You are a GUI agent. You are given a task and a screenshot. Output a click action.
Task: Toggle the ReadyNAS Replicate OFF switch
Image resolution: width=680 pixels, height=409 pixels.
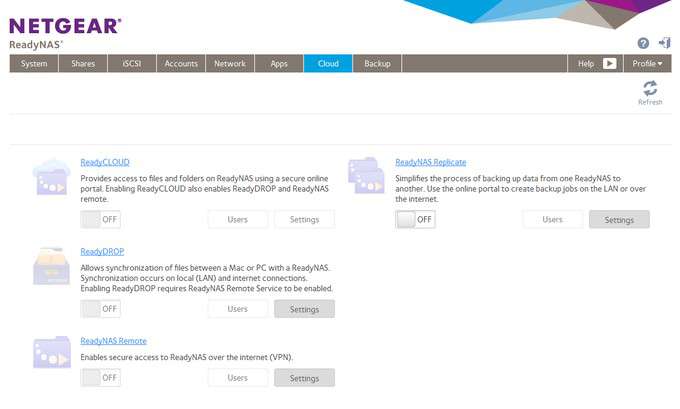(x=415, y=219)
